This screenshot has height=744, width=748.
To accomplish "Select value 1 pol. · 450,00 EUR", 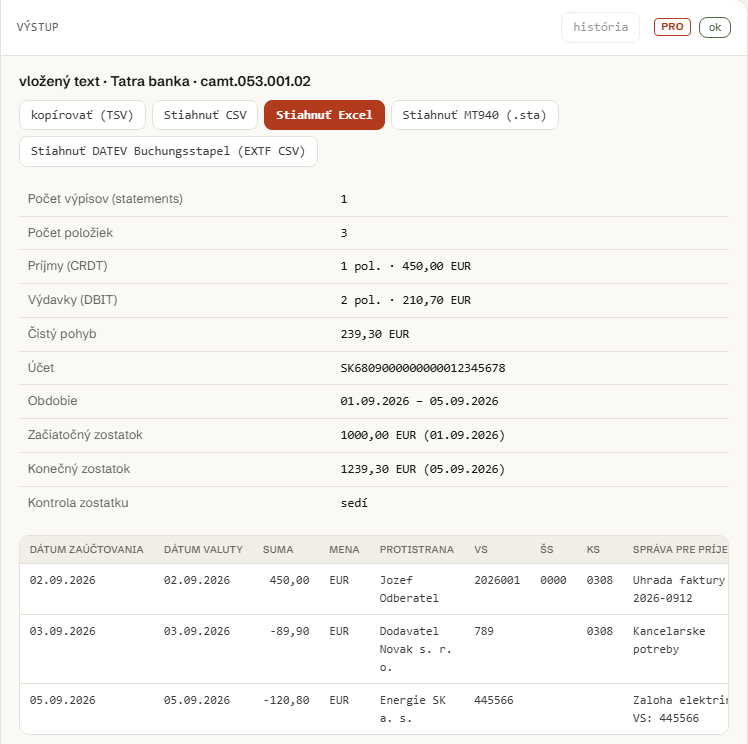I will [x=405, y=266].
